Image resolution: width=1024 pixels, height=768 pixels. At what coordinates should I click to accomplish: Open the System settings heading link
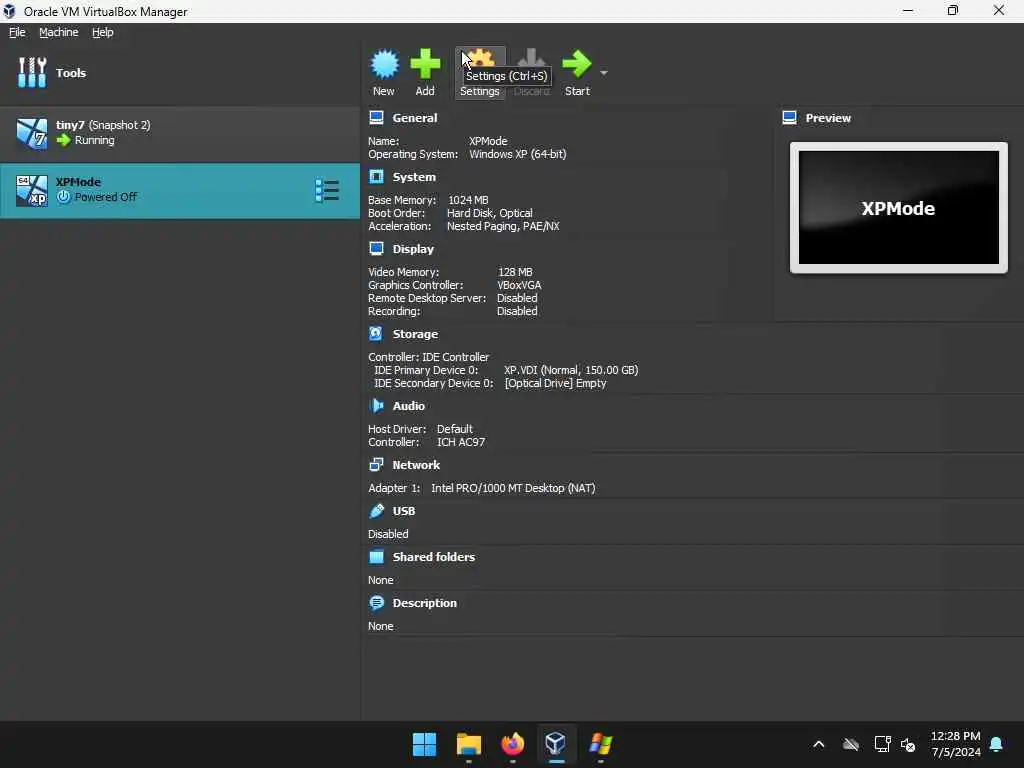point(414,177)
